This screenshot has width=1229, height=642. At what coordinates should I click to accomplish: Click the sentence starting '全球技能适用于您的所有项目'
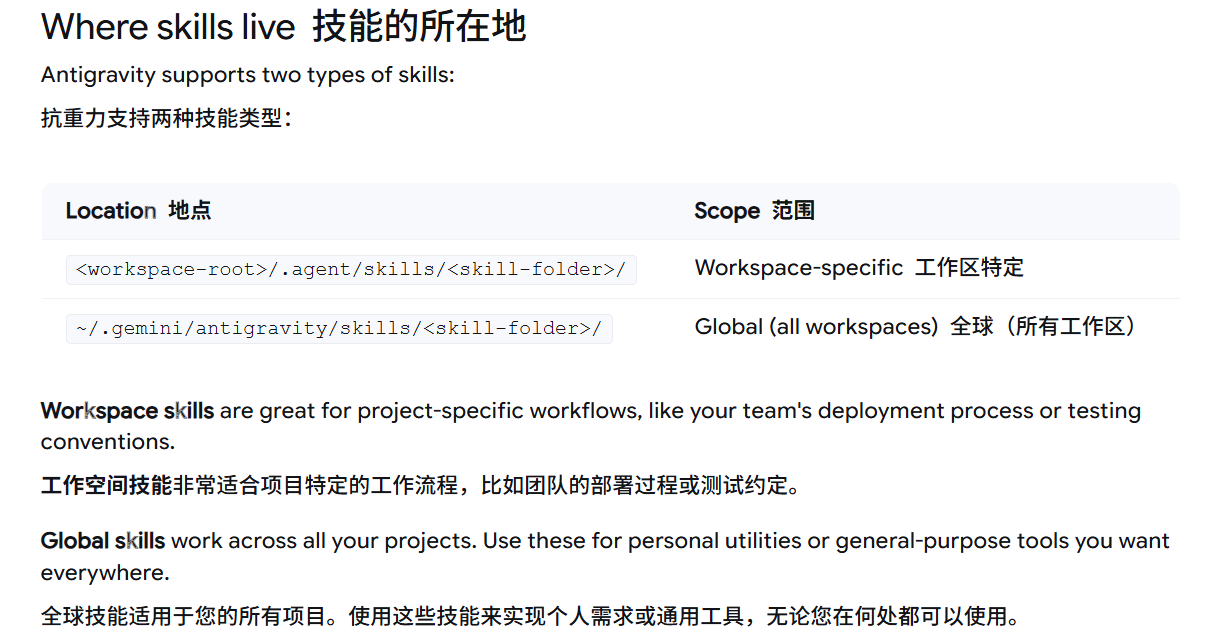pos(530,617)
